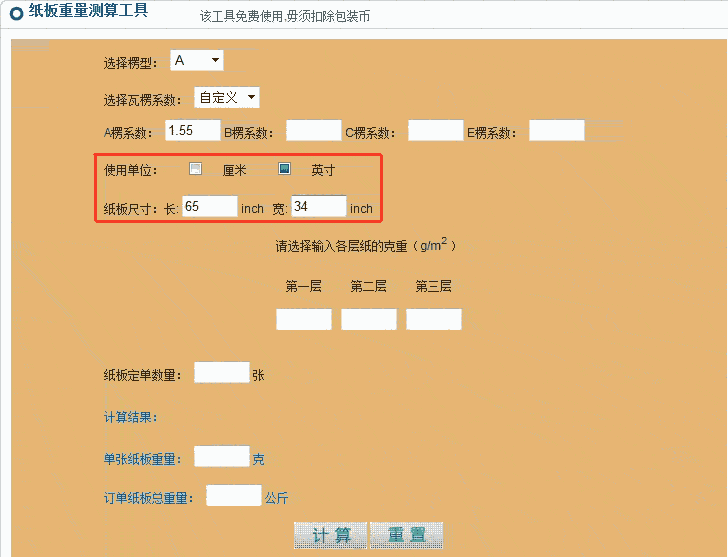Click the circular icon beside 纸板重量测算工具 title
Screen dimensions: 728x557
pos(15,13)
